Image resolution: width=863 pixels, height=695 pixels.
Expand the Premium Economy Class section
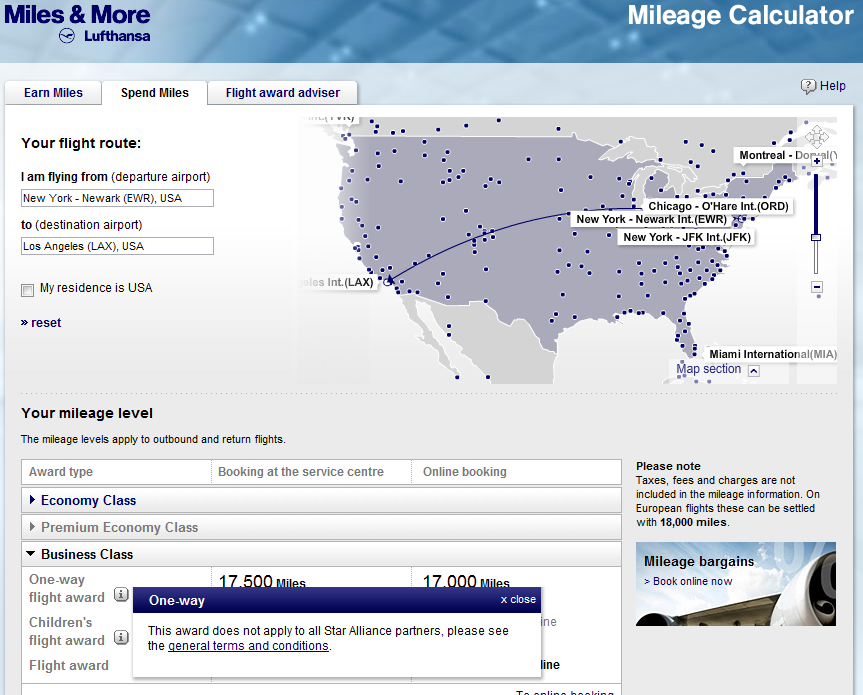pyautogui.click(x=119, y=527)
